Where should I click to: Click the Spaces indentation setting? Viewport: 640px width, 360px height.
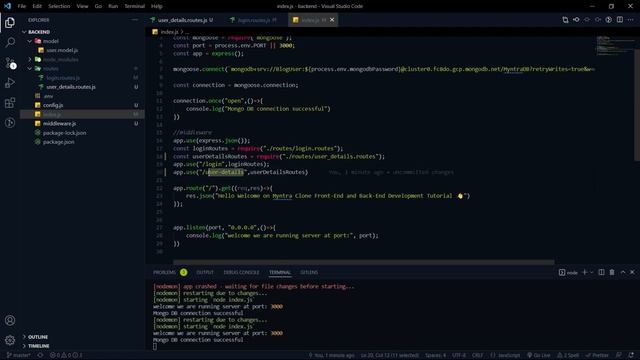[436, 355]
